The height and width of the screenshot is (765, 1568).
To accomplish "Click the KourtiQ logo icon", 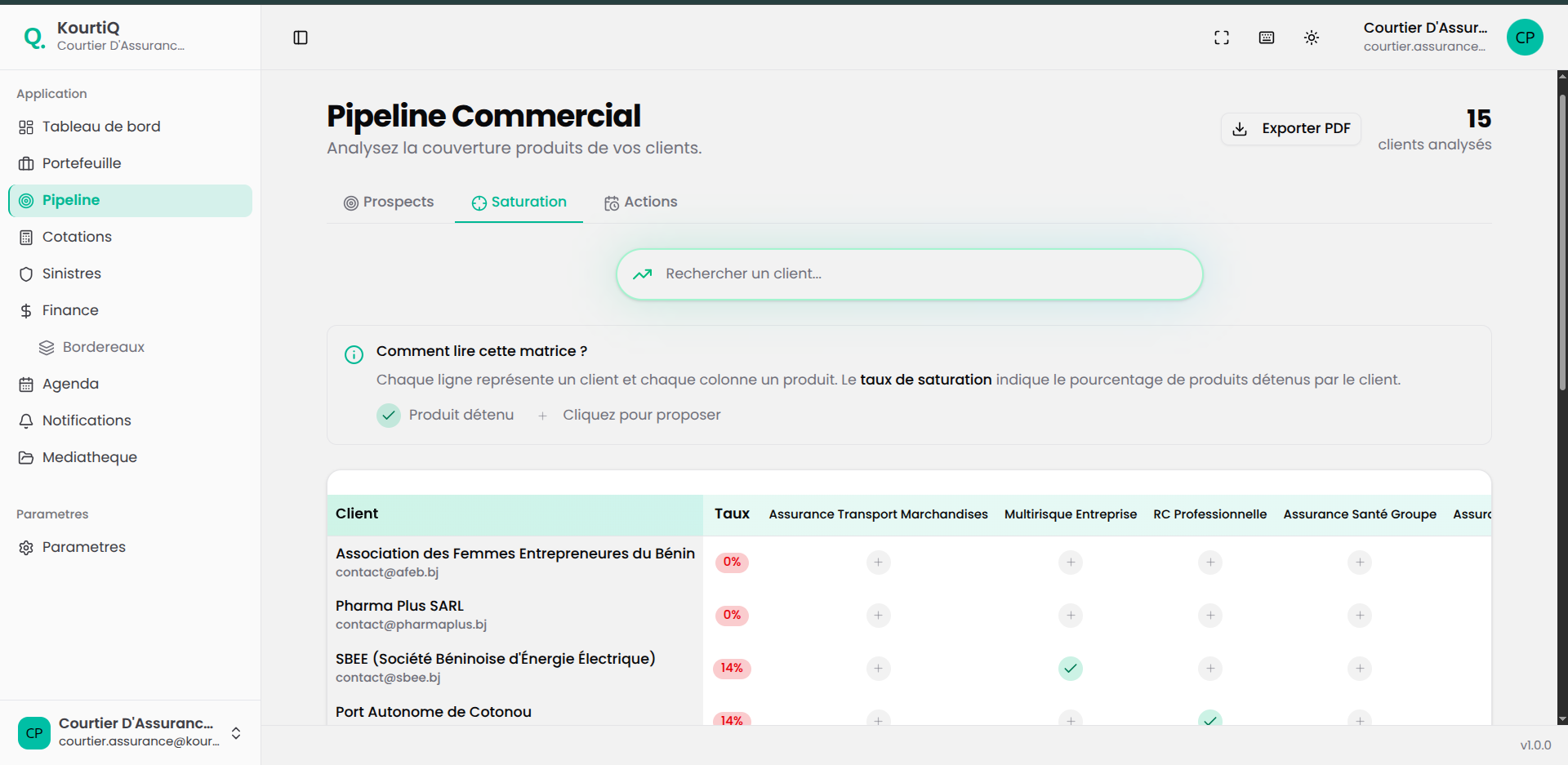I will (x=33, y=38).
